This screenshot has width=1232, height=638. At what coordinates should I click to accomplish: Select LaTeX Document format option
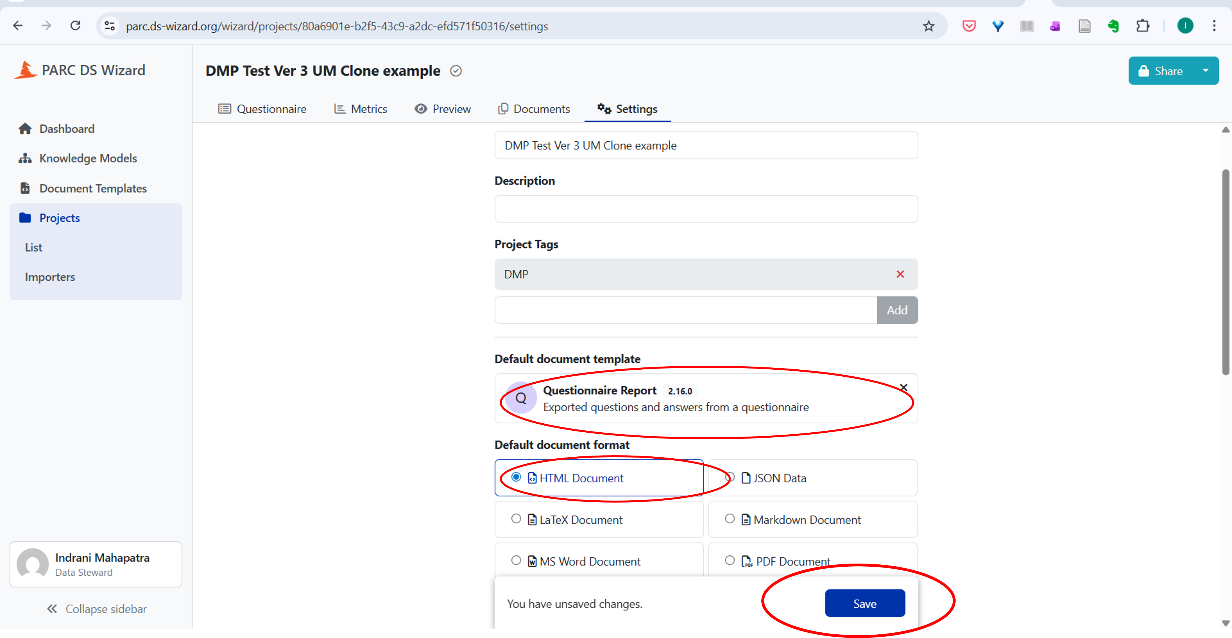pyautogui.click(x=516, y=520)
